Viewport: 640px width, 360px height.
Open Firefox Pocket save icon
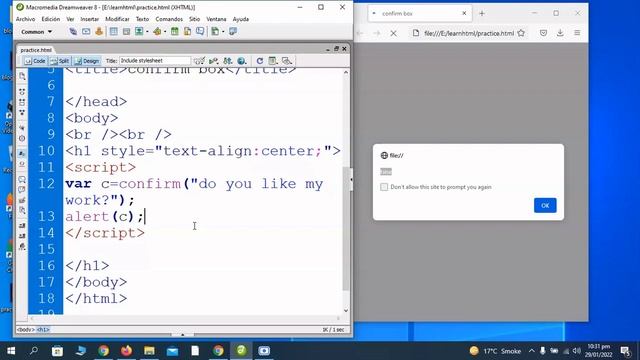(543, 33)
